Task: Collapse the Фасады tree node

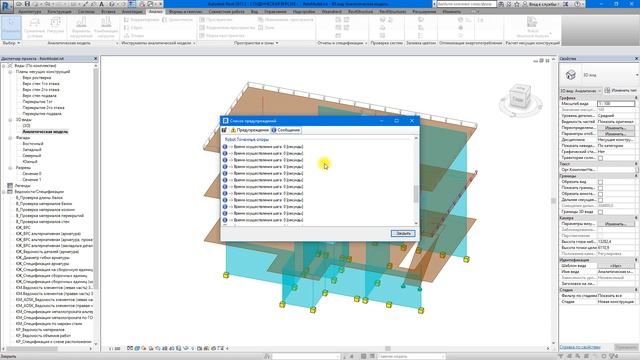Action: pos(10,138)
